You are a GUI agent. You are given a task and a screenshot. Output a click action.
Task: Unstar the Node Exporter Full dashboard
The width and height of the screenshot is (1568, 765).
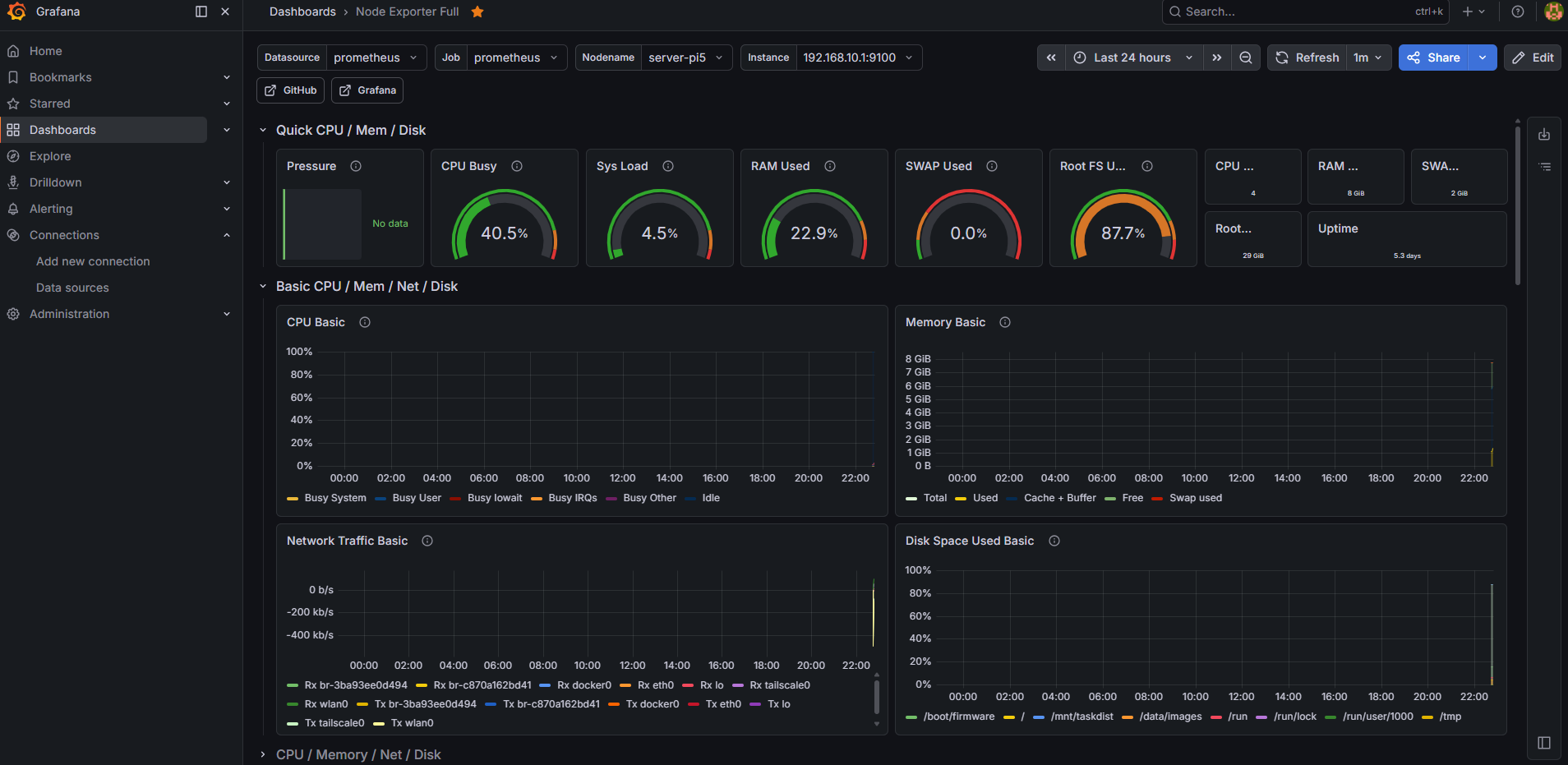[x=477, y=12]
